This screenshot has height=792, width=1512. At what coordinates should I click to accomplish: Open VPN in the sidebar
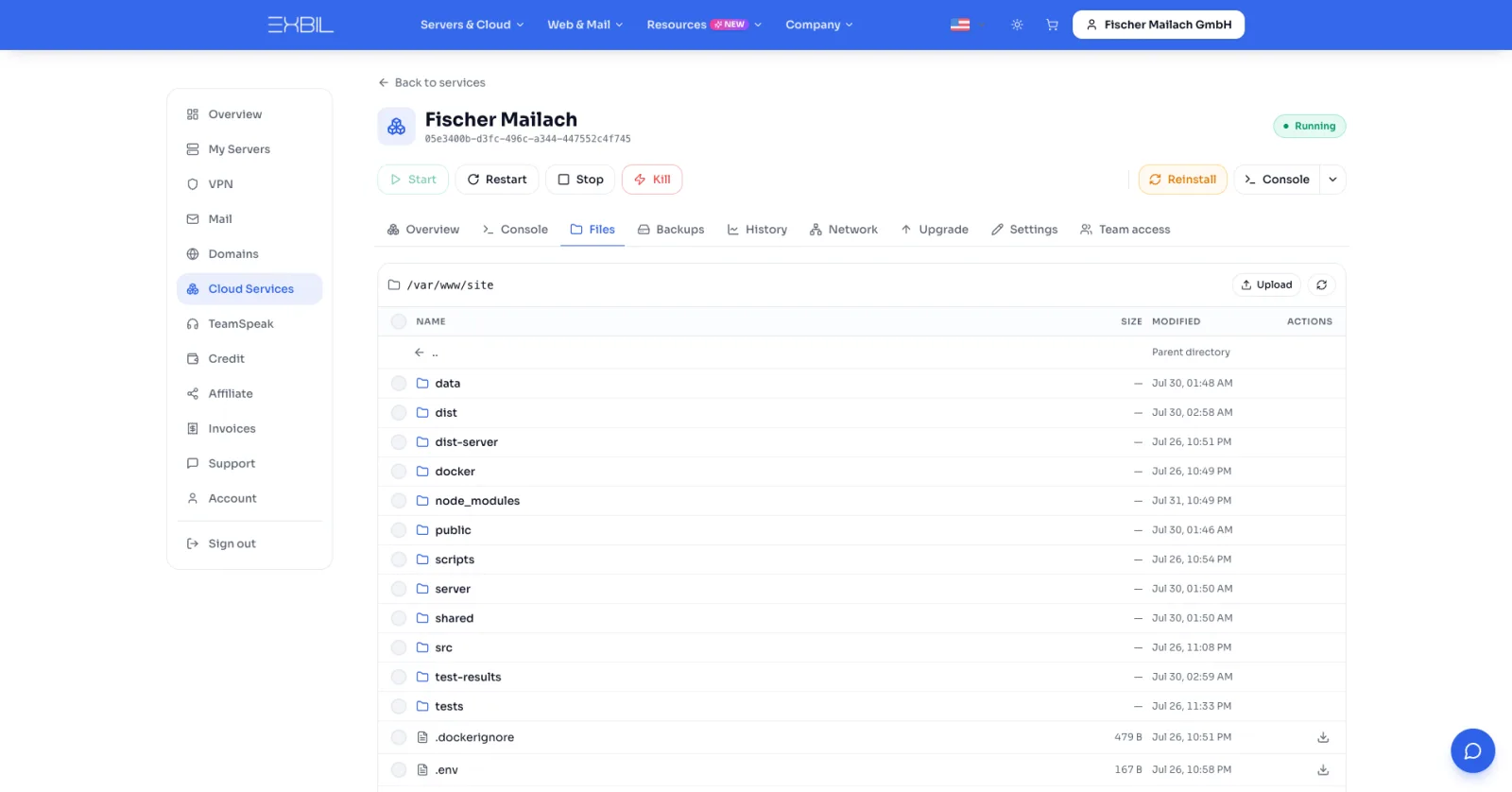[x=249, y=184]
